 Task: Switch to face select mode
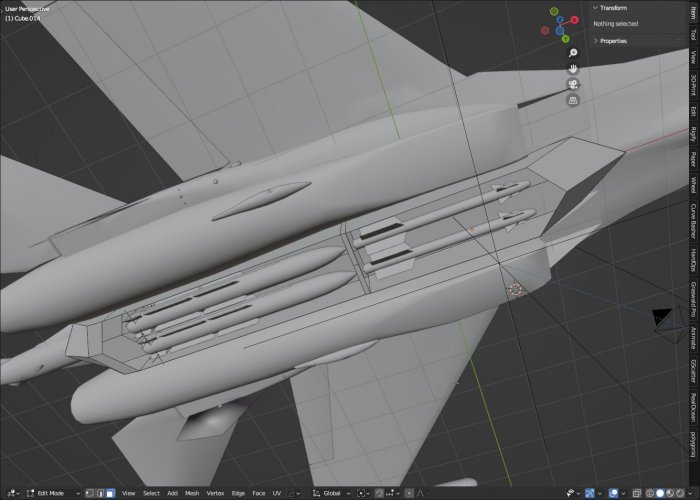110,493
